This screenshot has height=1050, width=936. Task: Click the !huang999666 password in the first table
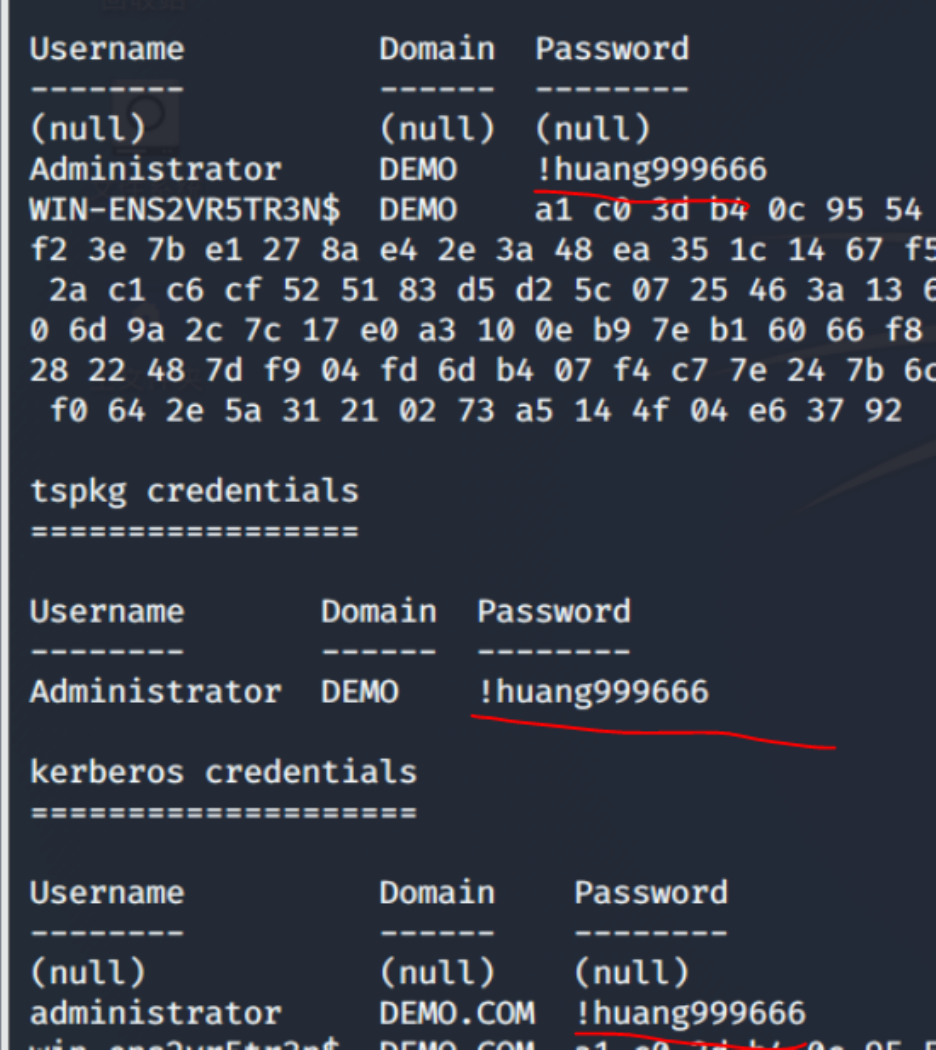pyautogui.click(x=651, y=169)
